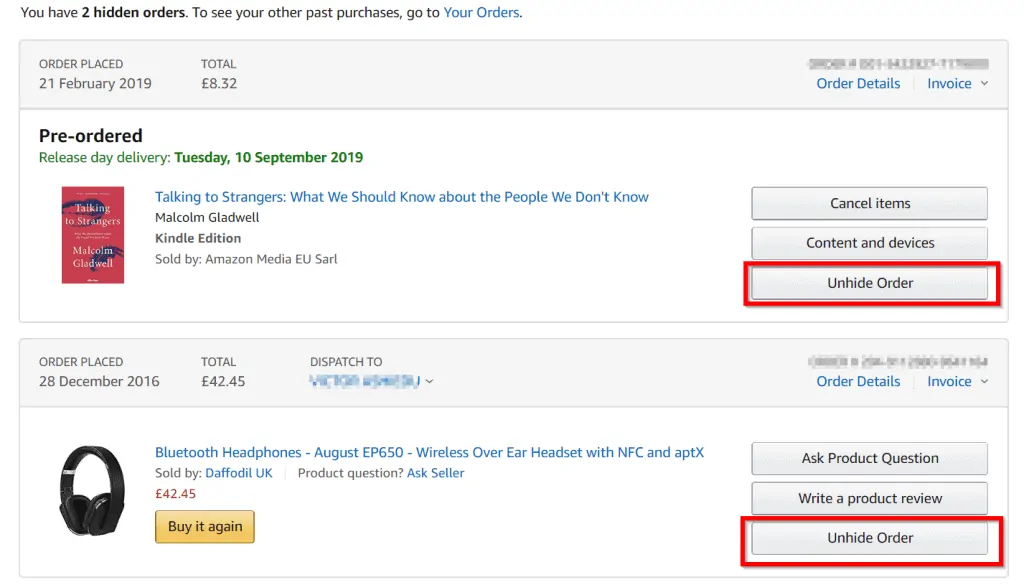Open the August EP650 Bluetooth Headphones link
This screenshot has width=1024, height=585.
429,452
